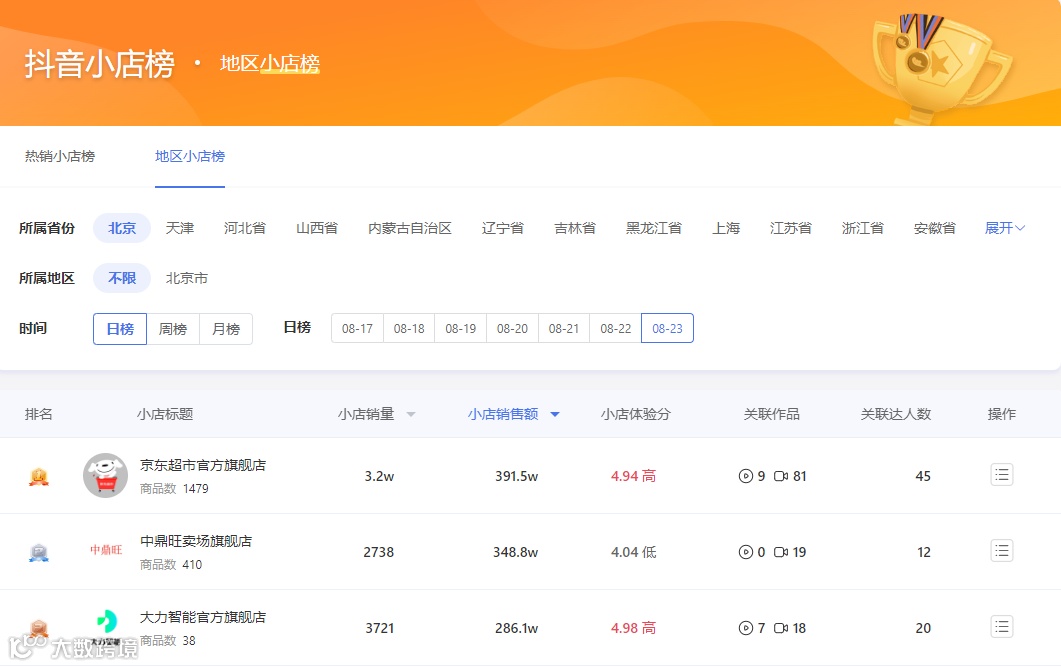Pick date 08-23
The width and height of the screenshot is (1061, 667).
point(667,328)
